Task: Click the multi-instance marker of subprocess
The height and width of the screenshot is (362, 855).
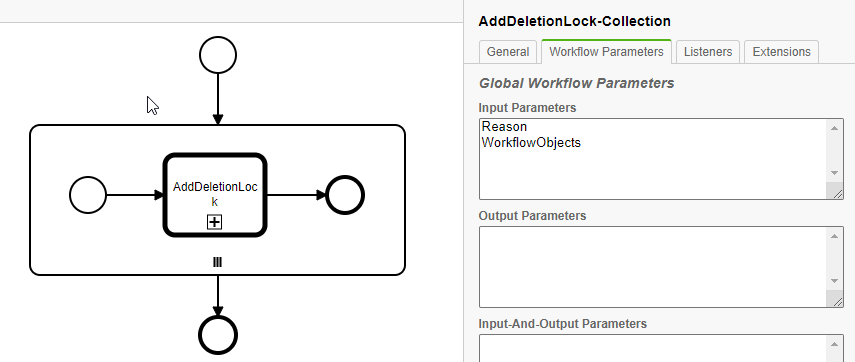Action: click(218, 263)
